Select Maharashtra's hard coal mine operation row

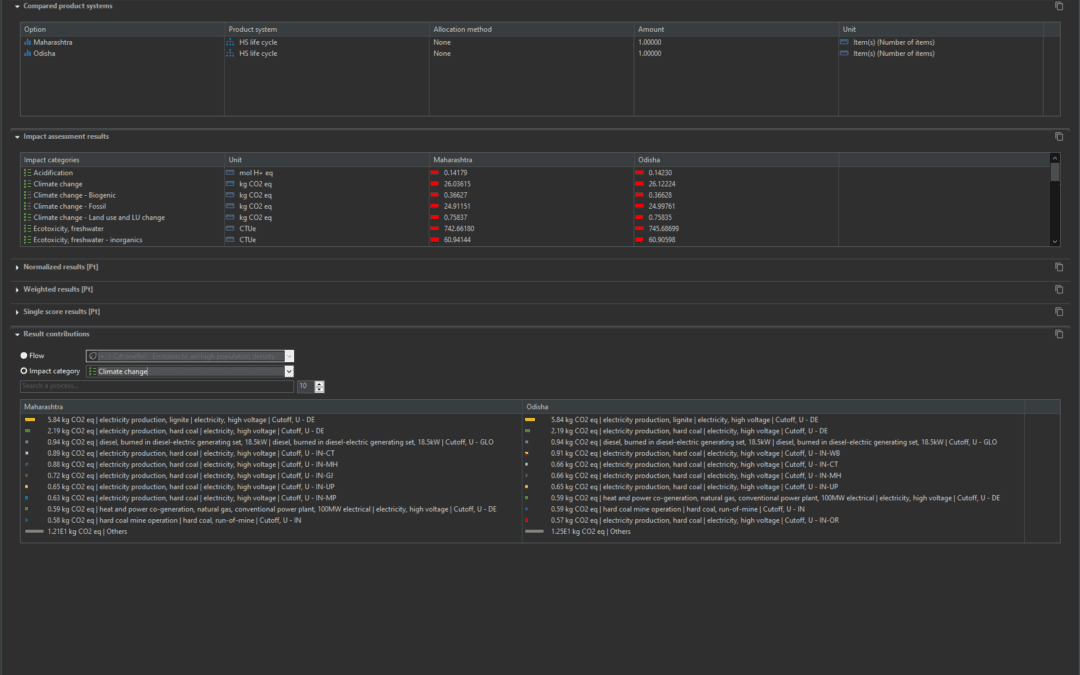(x=271, y=521)
